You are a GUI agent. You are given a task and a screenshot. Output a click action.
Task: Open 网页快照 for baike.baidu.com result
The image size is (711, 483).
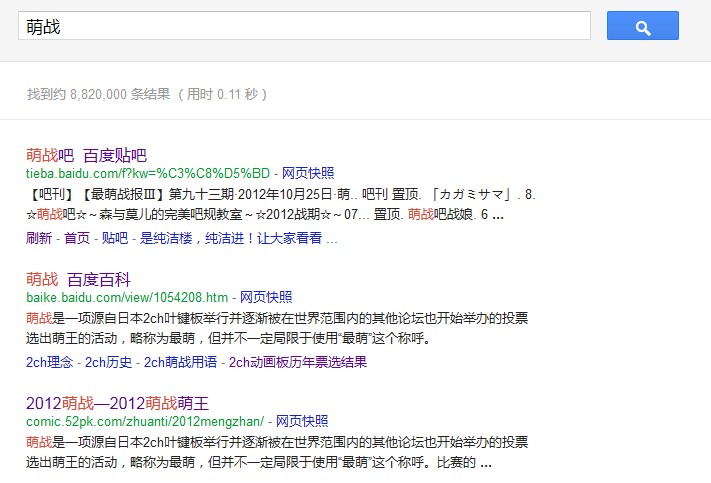(266, 298)
